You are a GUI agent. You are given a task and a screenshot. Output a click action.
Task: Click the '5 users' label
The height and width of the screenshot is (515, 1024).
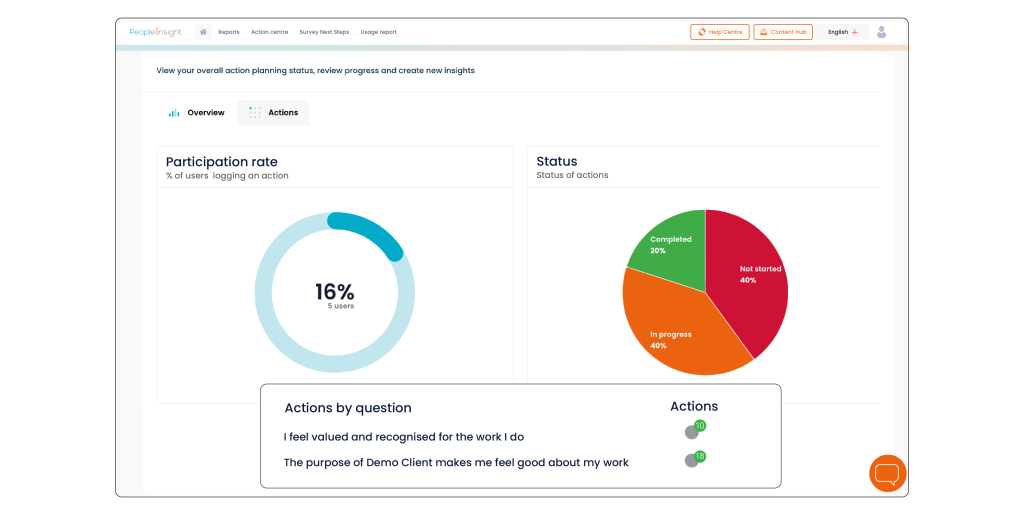coord(341,306)
